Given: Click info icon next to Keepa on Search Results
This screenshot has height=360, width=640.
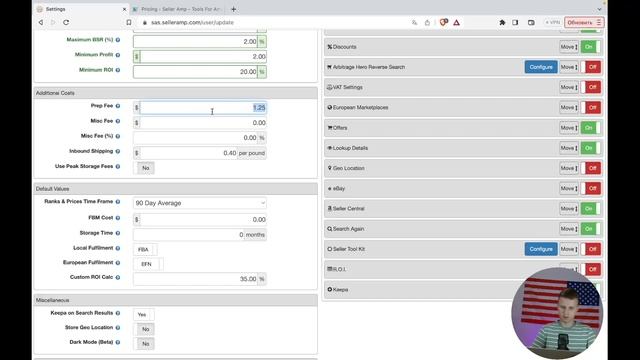Looking at the screenshot, I should pyautogui.click(x=118, y=313).
